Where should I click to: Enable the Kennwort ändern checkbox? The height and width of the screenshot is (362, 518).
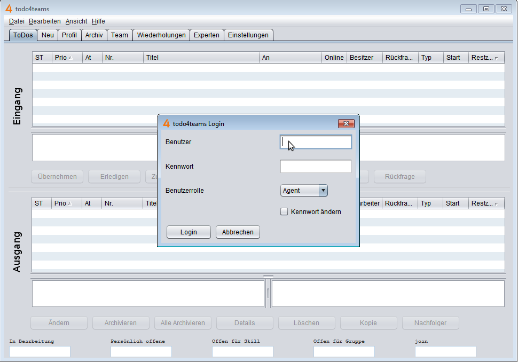284,212
